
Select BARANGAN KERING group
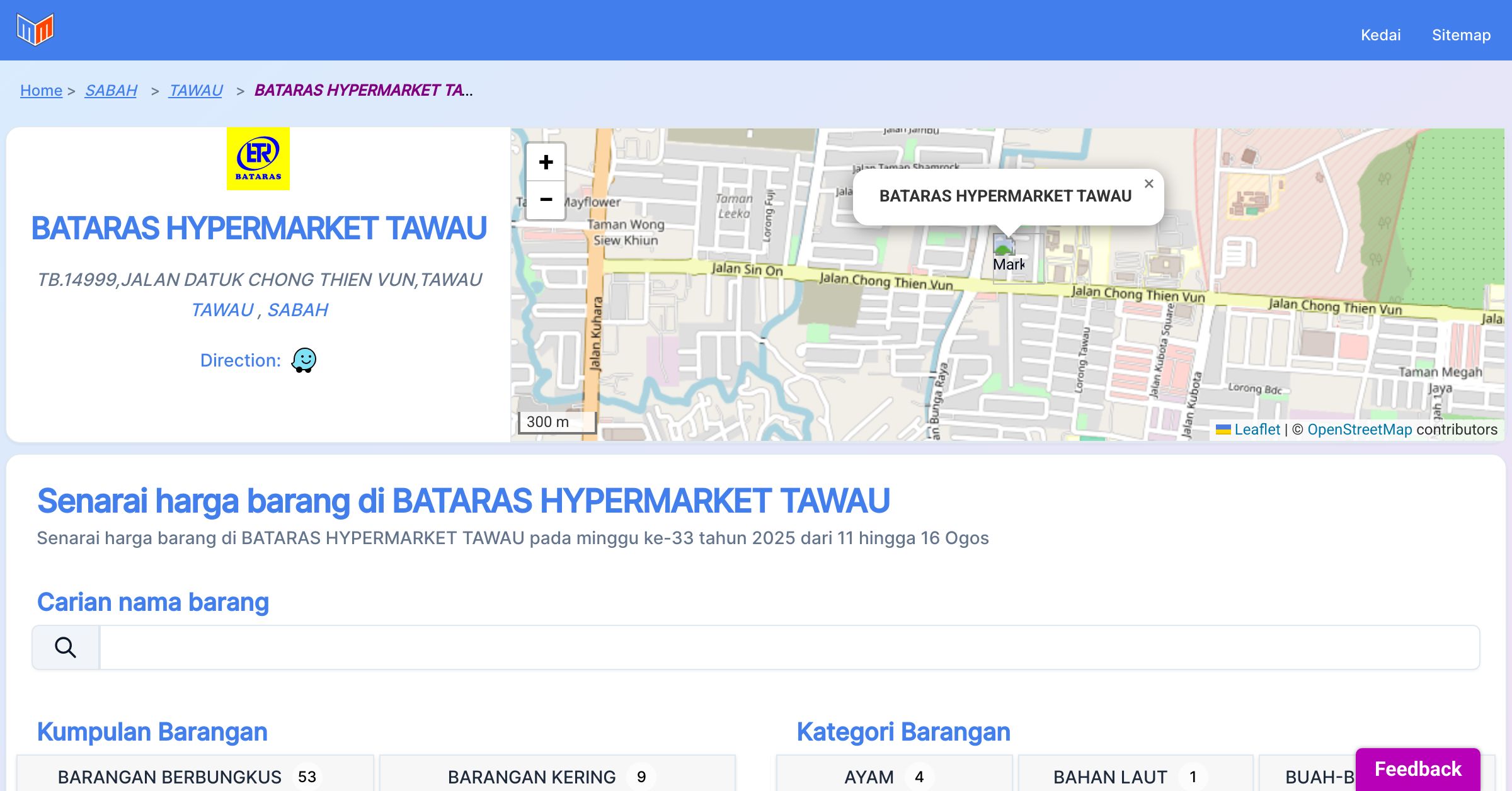pyautogui.click(x=557, y=777)
